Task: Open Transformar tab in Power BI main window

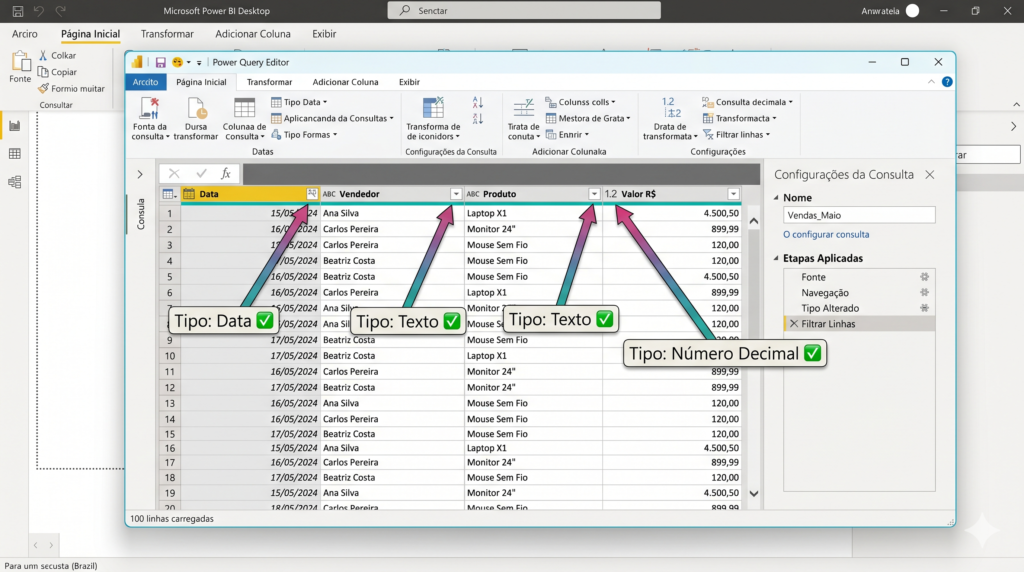Action: 167,34
